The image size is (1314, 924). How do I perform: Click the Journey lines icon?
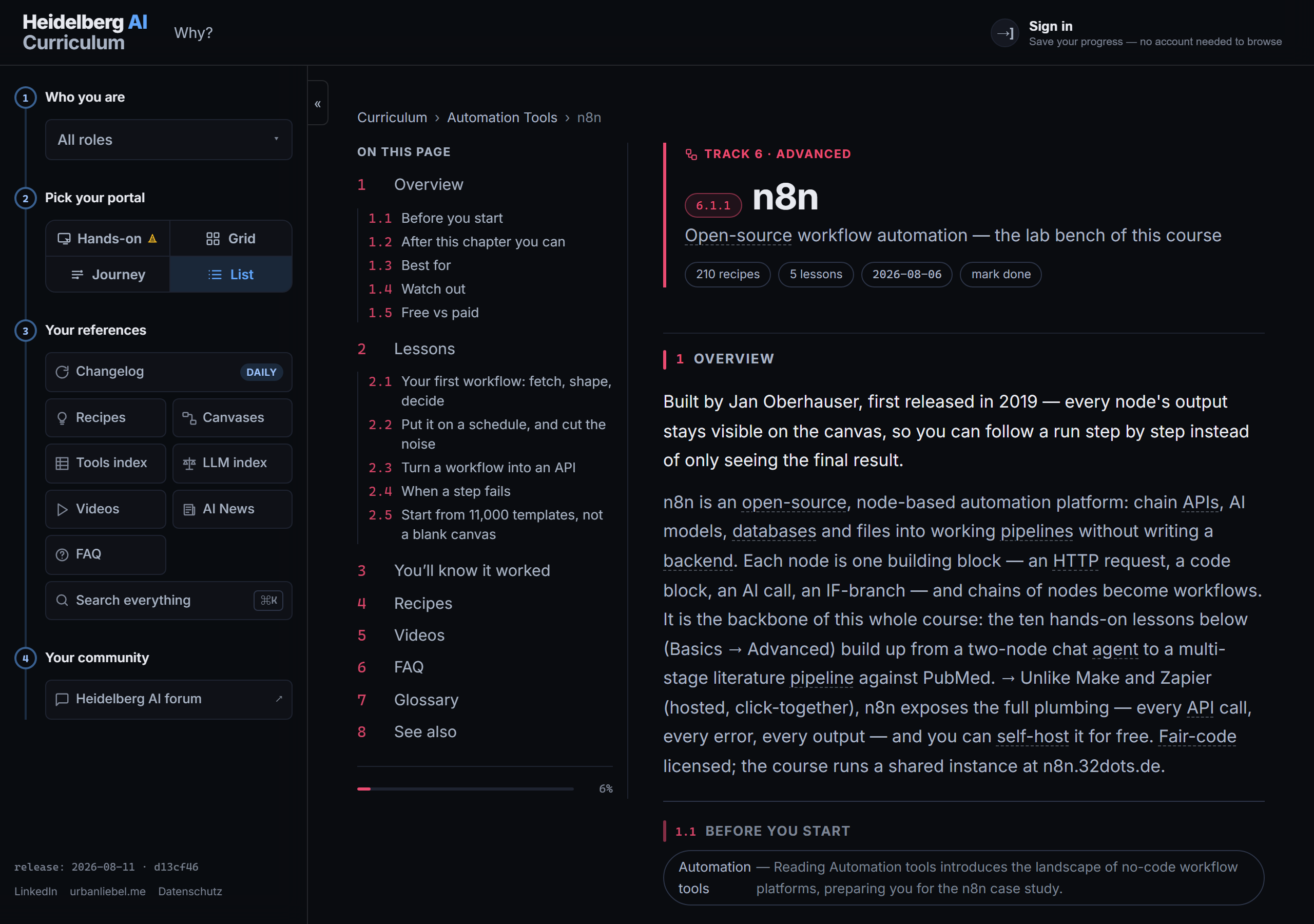[78, 274]
